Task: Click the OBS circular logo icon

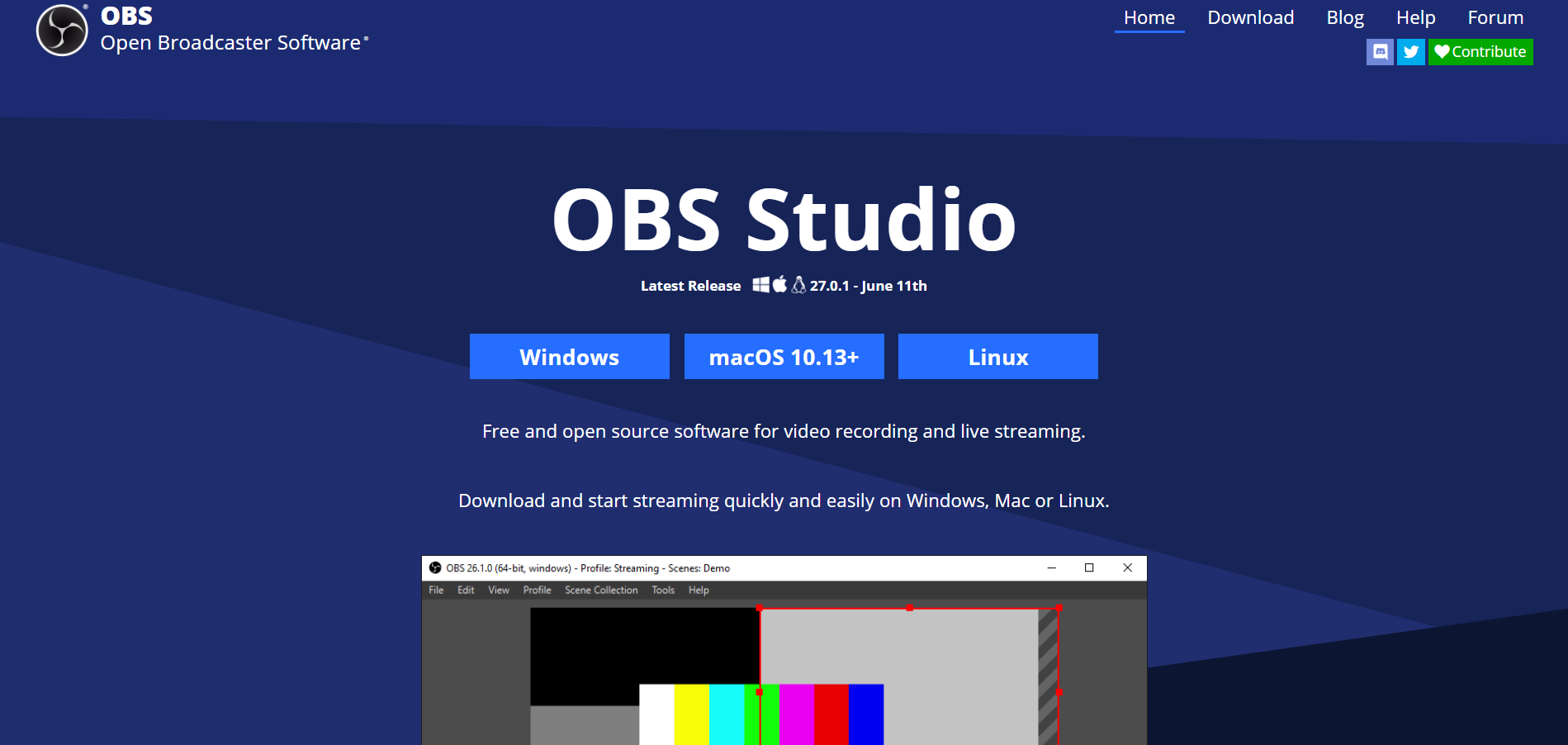Action: tap(62, 31)
